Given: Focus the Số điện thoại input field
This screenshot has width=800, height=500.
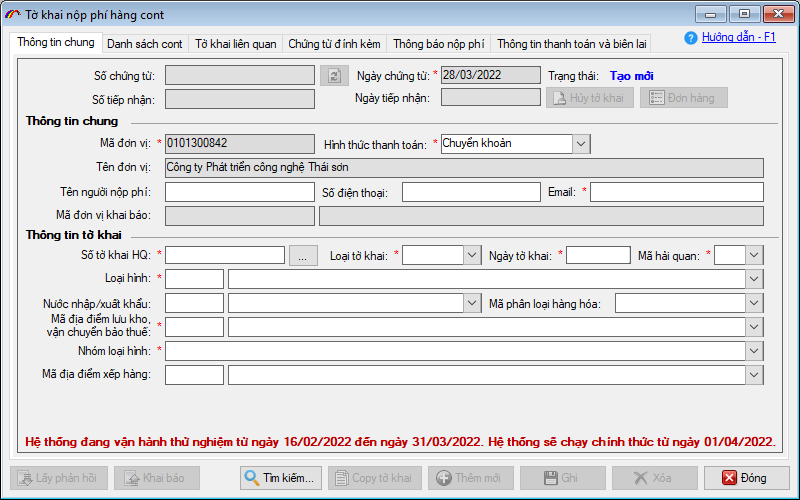Looking at the screenshot, I should (x=471, y=192).
